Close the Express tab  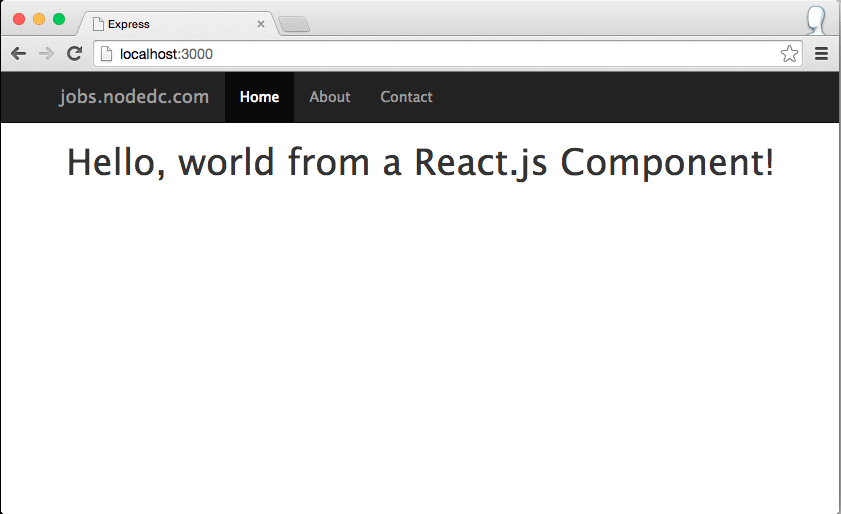pyautogui.click(x=261, y=24)
